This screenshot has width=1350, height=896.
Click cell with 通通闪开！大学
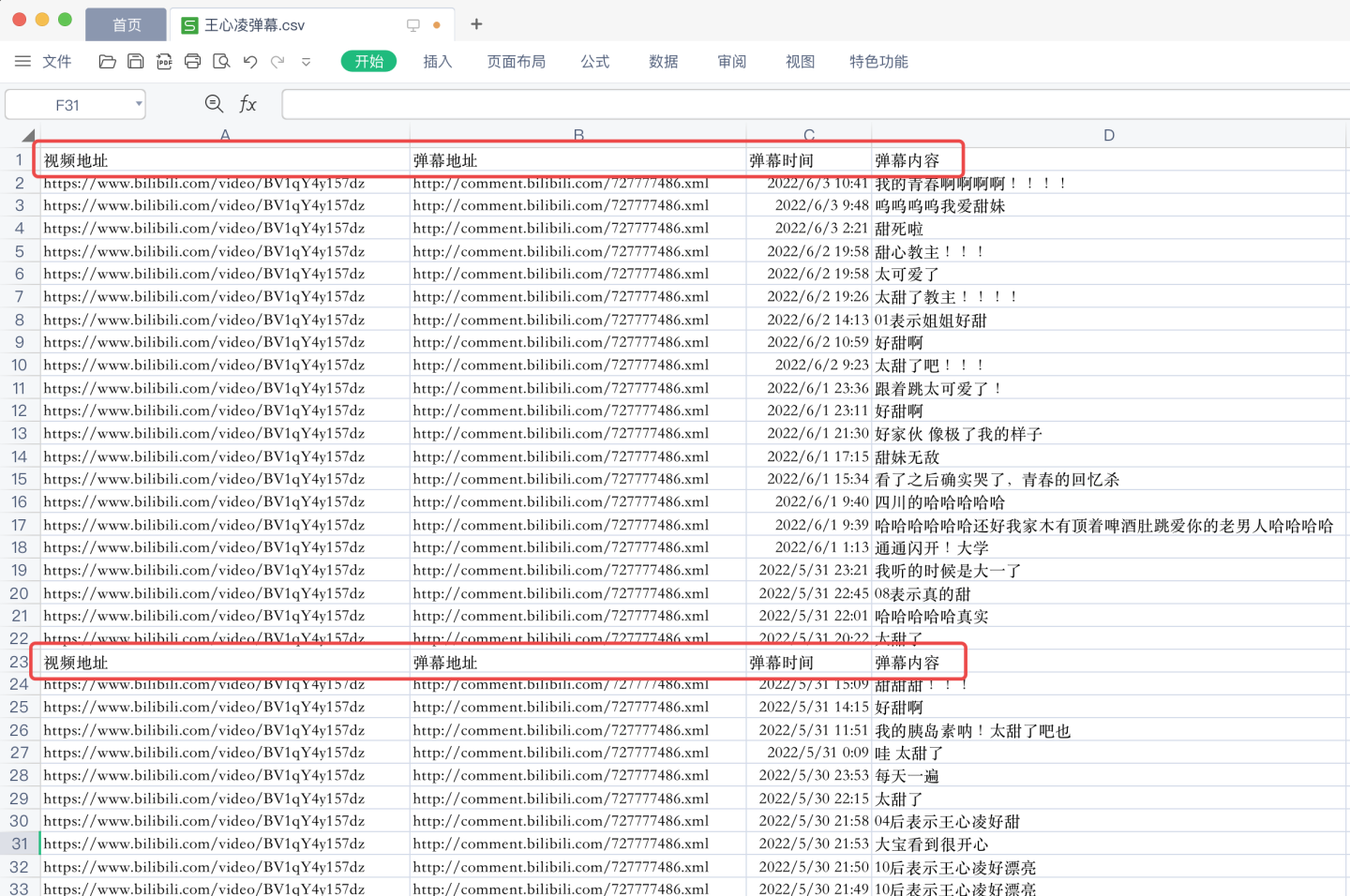(x=1109, y=547)
